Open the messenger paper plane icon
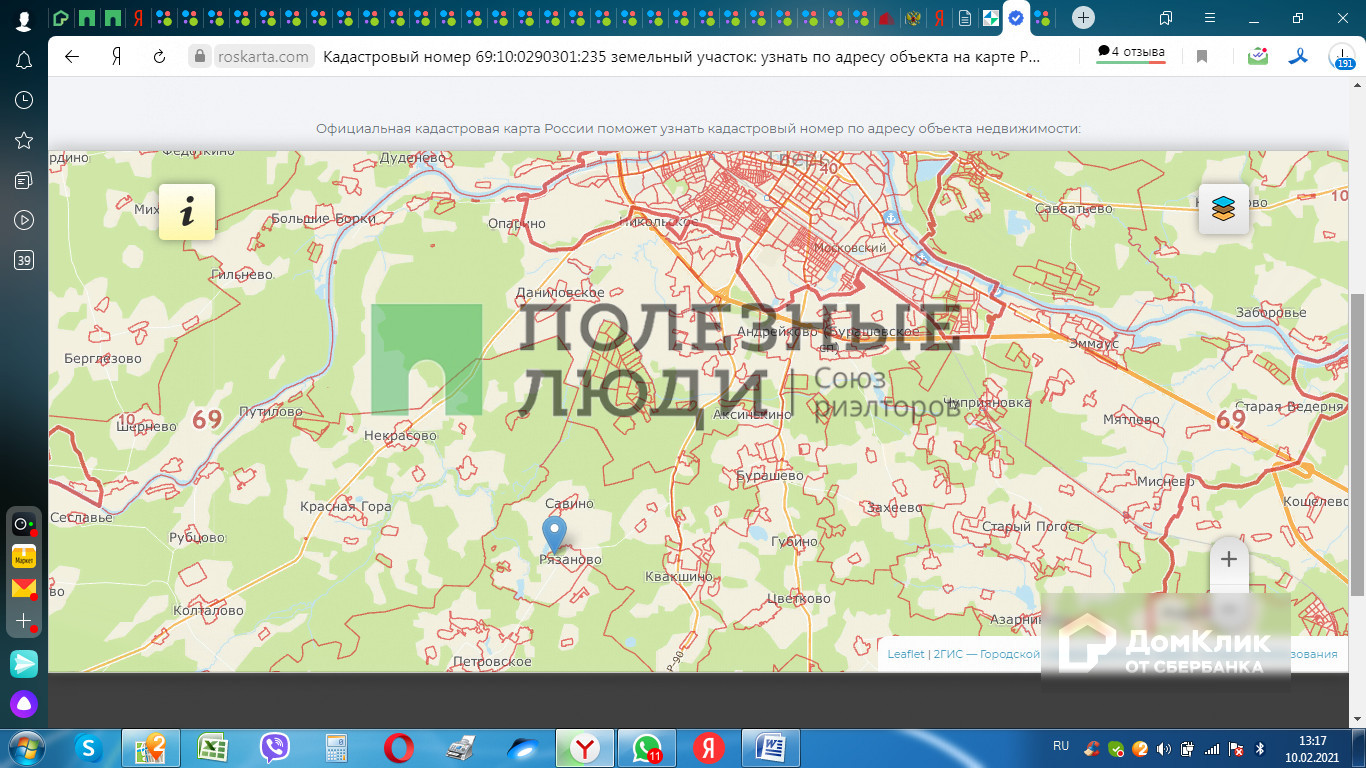 pos(24,663)
